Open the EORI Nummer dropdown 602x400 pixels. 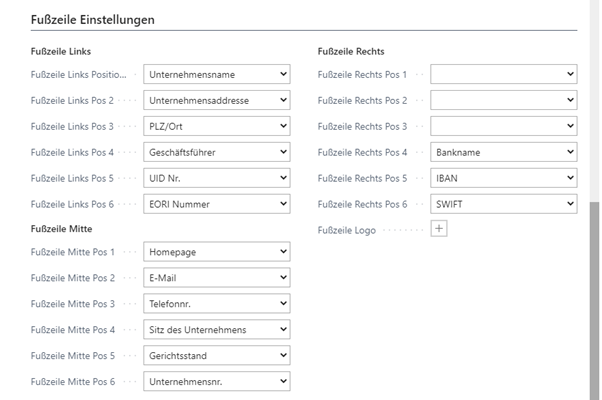click(217, 204)
